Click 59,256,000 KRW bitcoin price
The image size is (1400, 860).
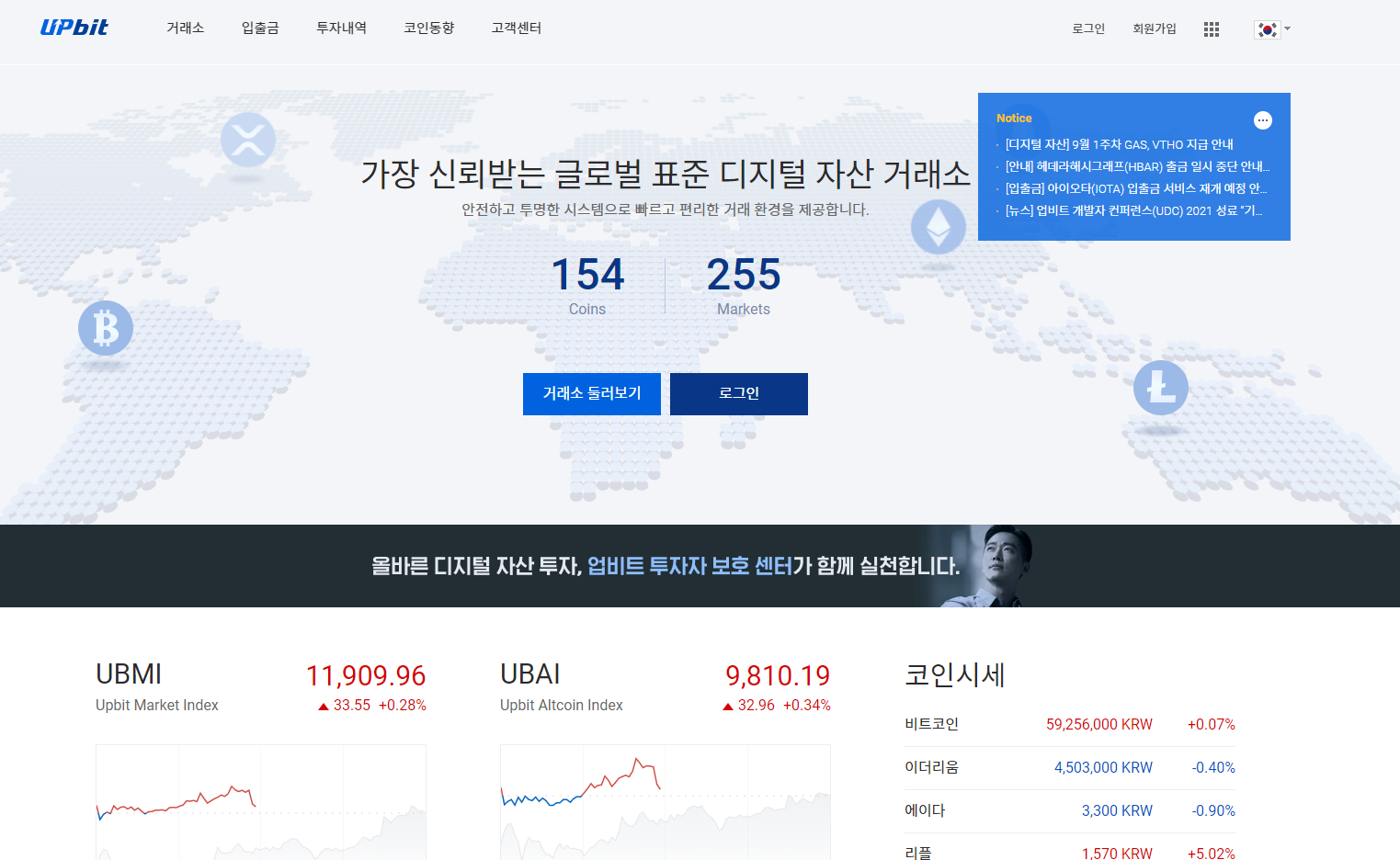(1099, 725)
